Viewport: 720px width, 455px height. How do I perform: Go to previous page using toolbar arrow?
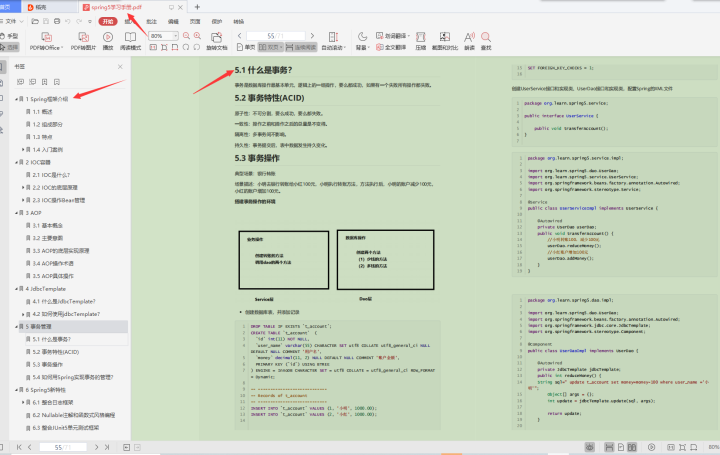240,36
